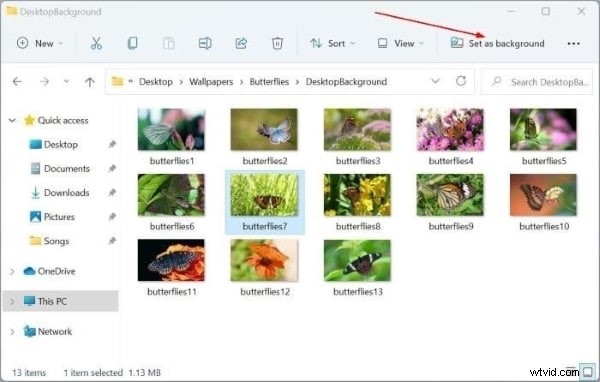Image resolution: width=600 pixels, height=382 pixels.
Task: Select butterflies5 thumbnail
Action: [543, 129]
